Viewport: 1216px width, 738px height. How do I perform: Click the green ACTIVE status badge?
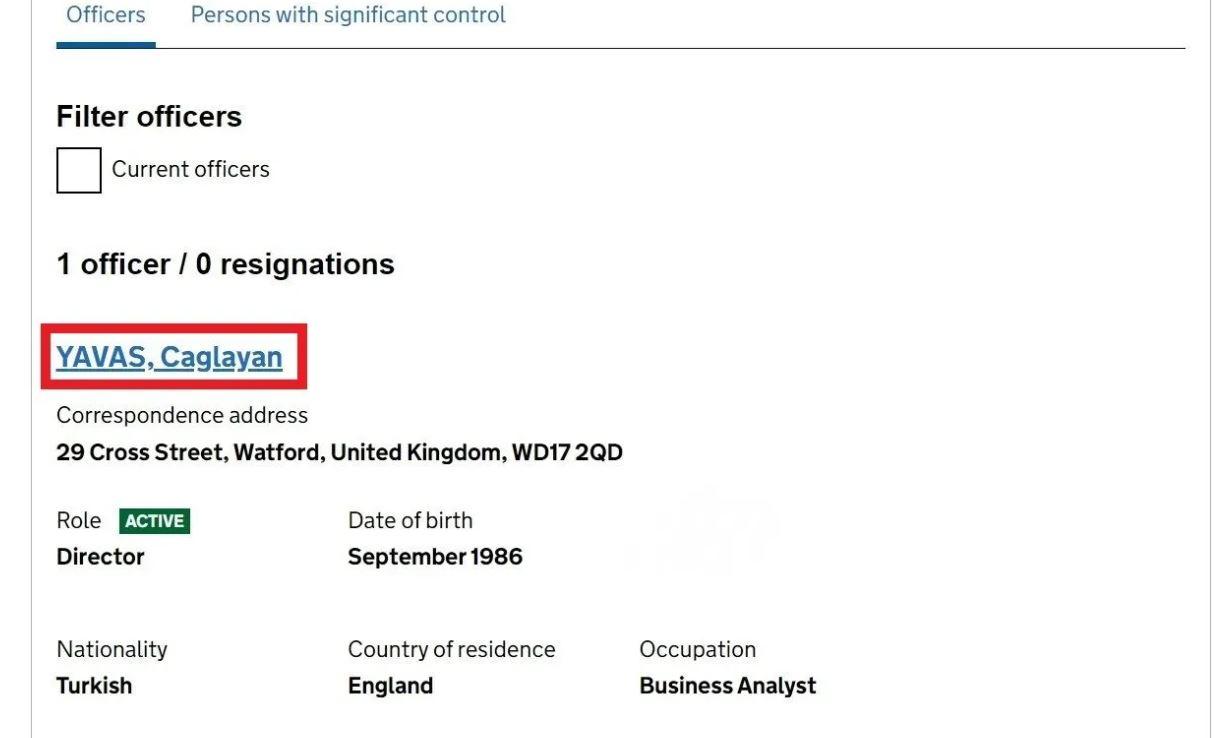pyautogui.click(x=154, y=521)
